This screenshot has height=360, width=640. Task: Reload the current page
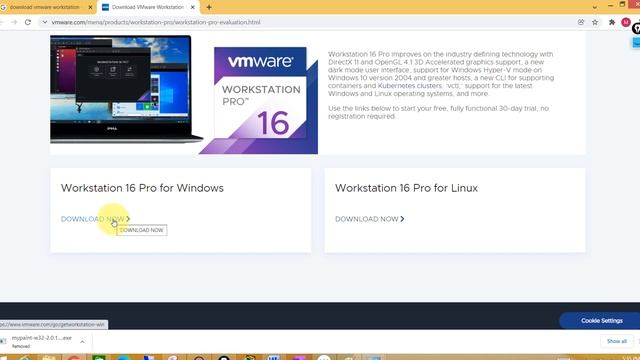click(x=28, y=22)
